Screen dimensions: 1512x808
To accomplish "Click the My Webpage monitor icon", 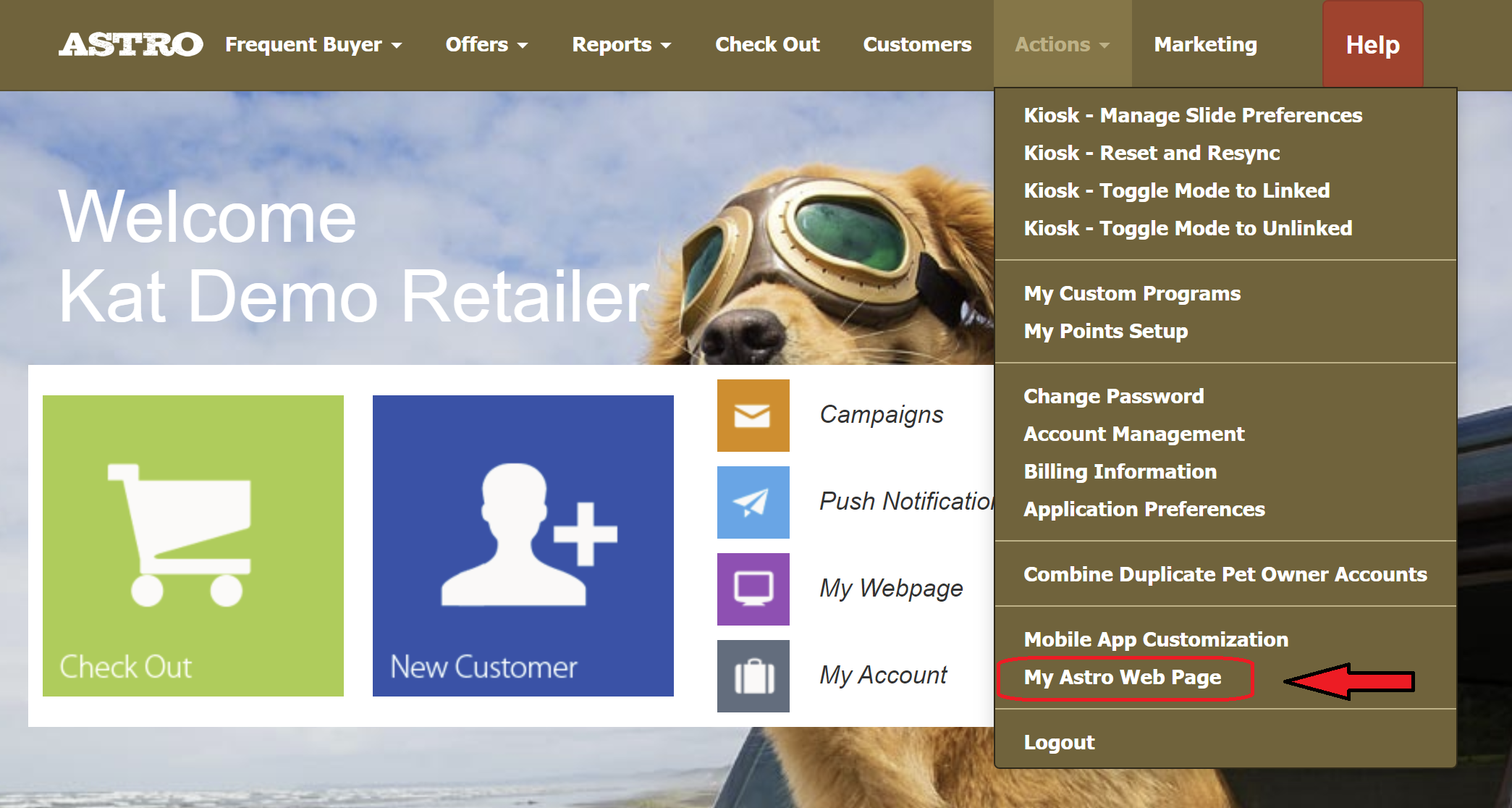I will point(753,589).
